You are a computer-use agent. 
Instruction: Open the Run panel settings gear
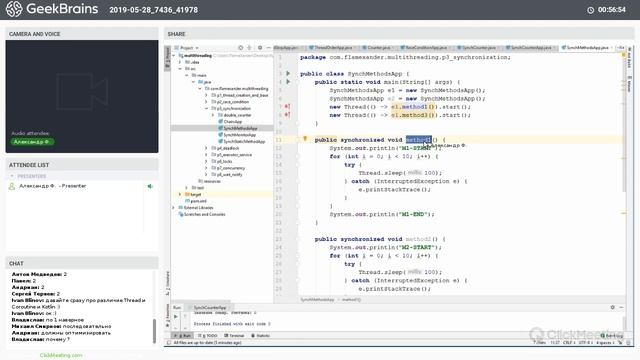click(612, 307)
